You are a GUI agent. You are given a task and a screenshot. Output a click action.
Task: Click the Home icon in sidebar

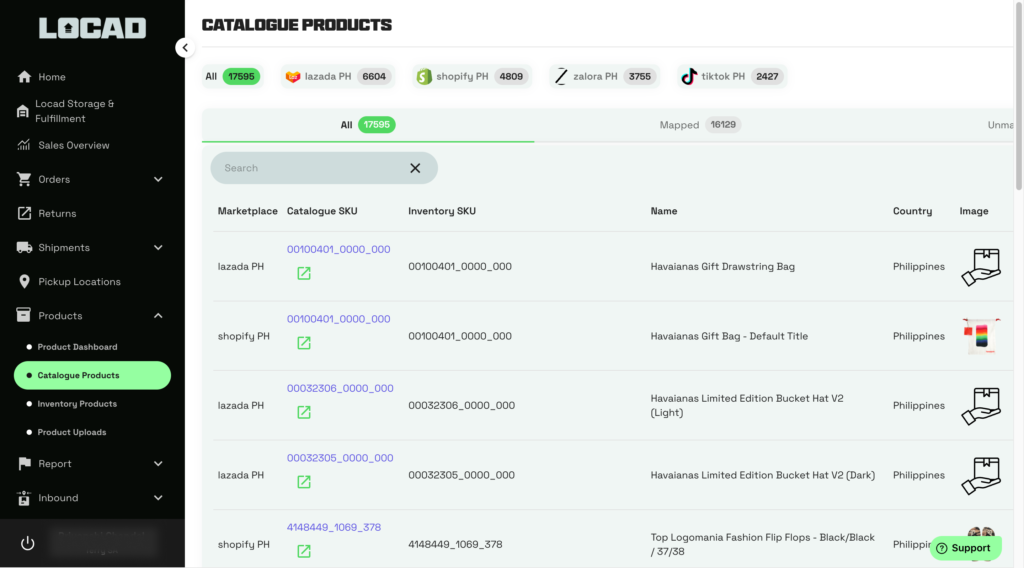[x=24, y=77]
